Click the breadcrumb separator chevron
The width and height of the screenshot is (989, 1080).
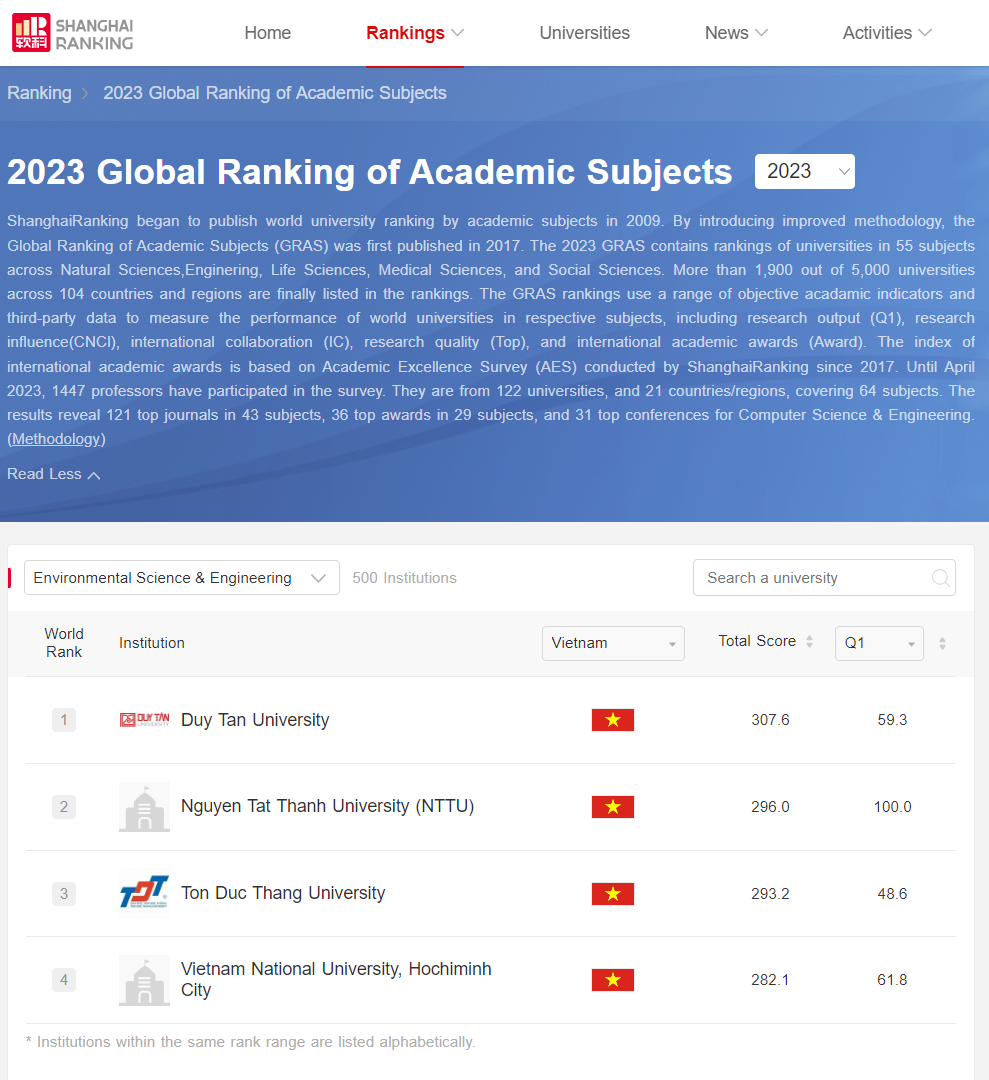tap(85, 94)
